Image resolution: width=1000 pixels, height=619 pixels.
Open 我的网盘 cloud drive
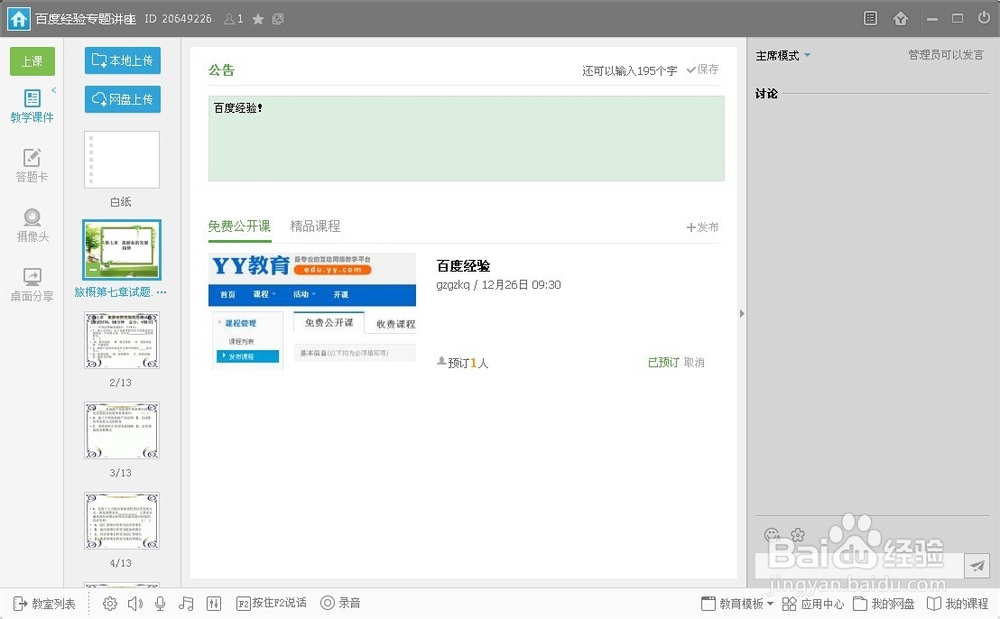(x=883, y=603)
